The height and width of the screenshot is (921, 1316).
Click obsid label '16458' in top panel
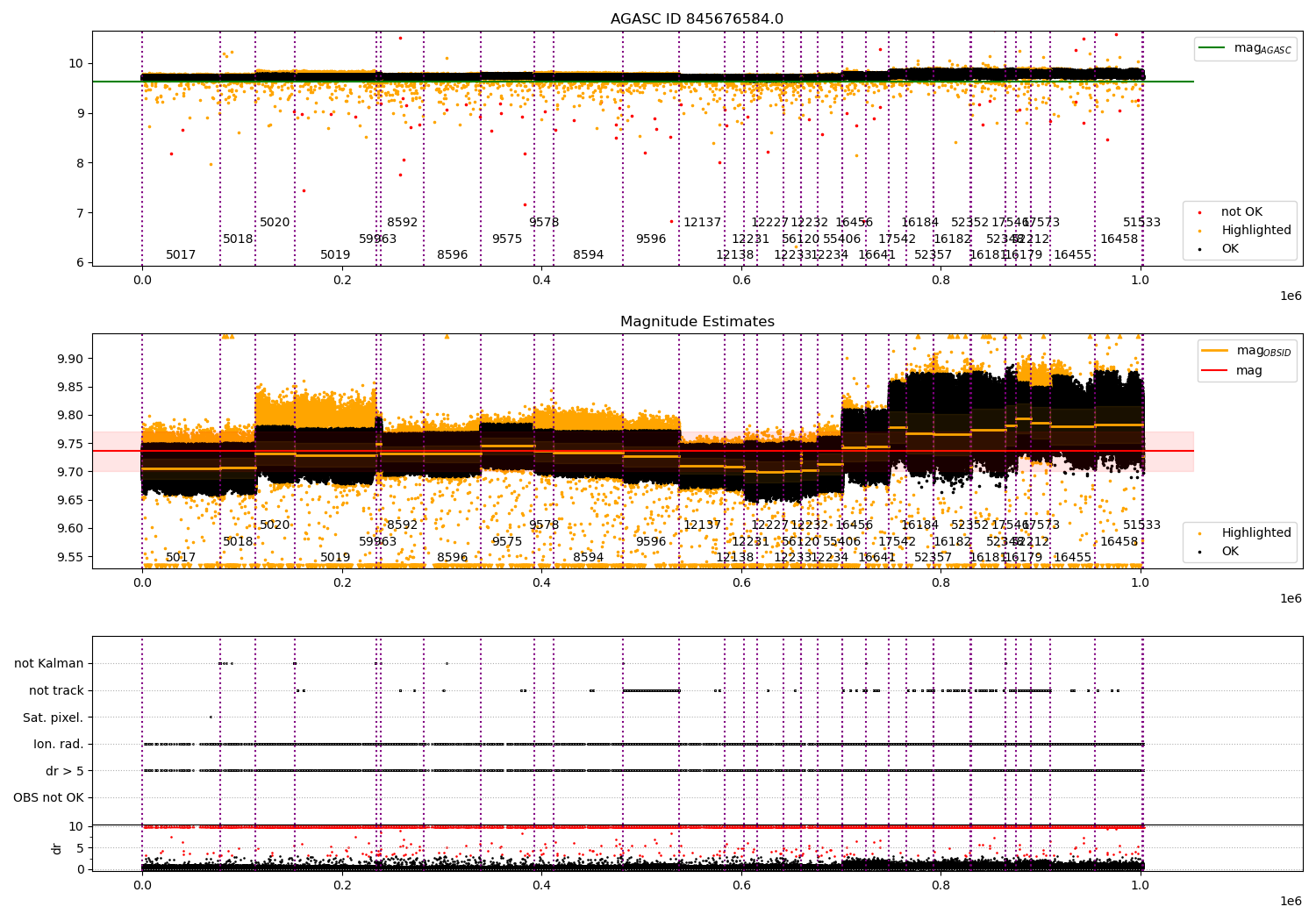click(x=1119, y=239)
